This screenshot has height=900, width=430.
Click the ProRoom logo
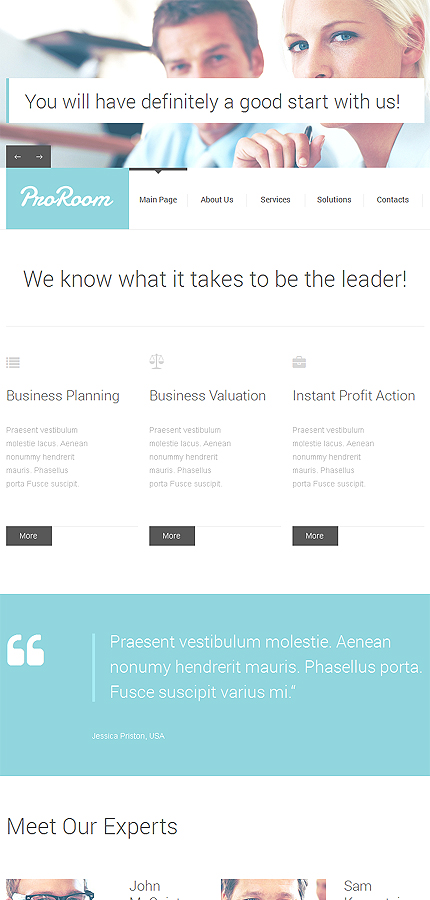point(67,199)
